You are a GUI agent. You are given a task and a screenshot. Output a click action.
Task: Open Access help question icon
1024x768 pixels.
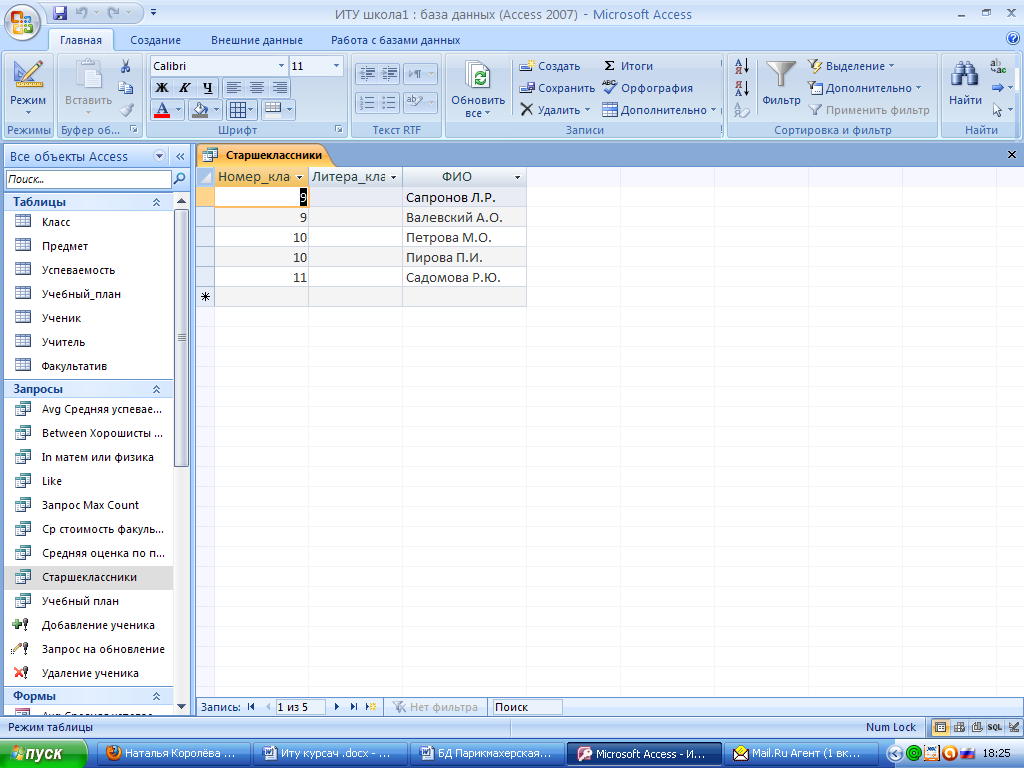click(1013, 39)
